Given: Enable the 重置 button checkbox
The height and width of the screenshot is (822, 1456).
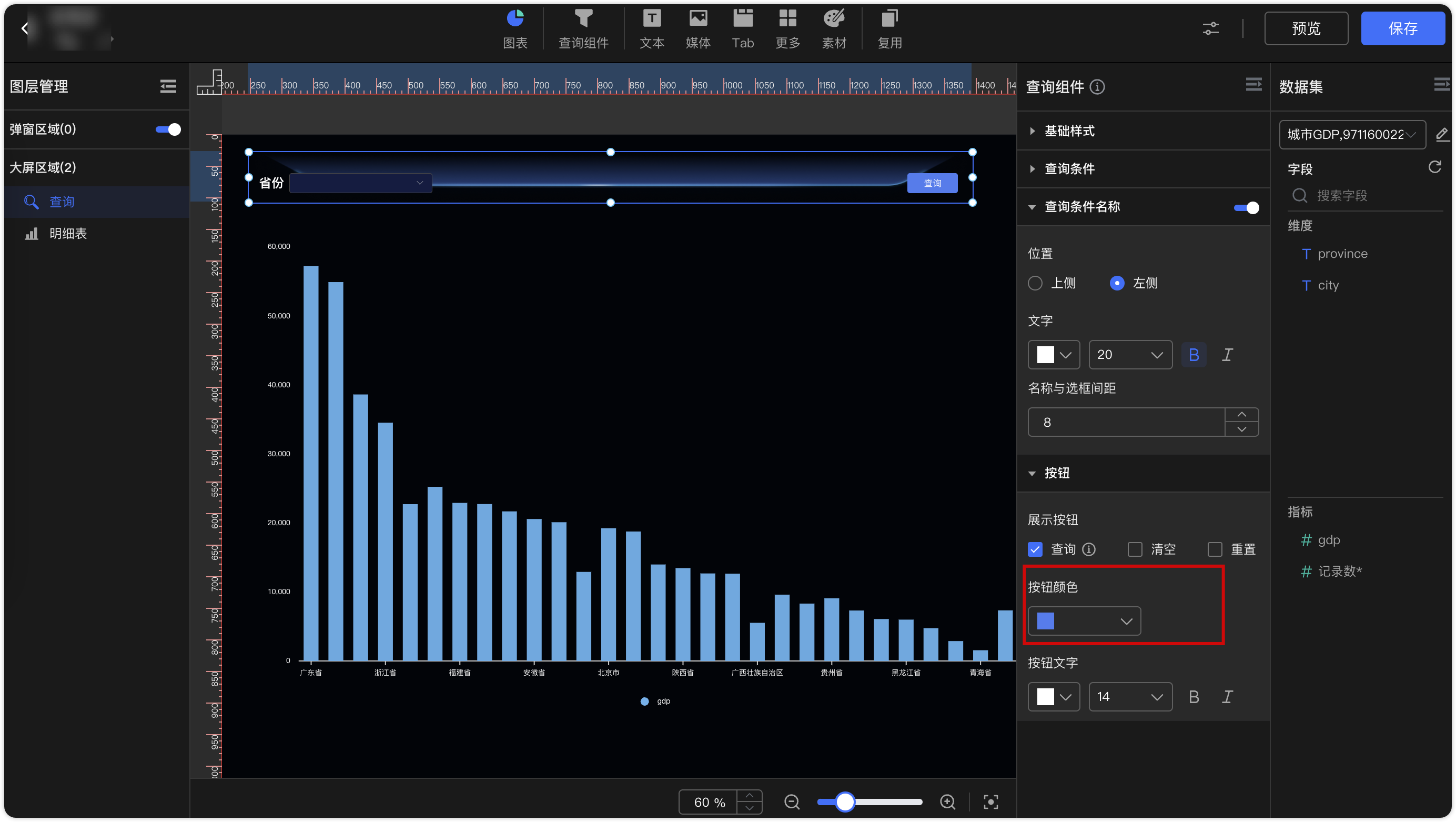Looking at the screenshot, I should tap(1214, 549).
